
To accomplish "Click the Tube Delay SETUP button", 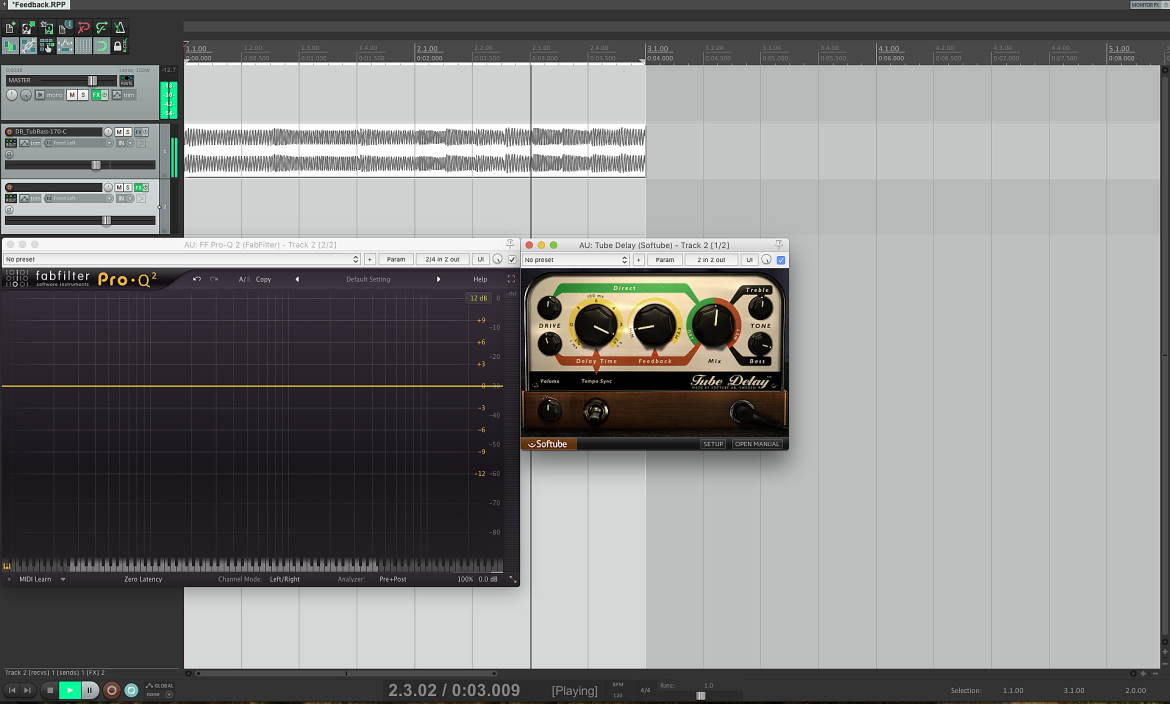I will [x=713, y=444].
